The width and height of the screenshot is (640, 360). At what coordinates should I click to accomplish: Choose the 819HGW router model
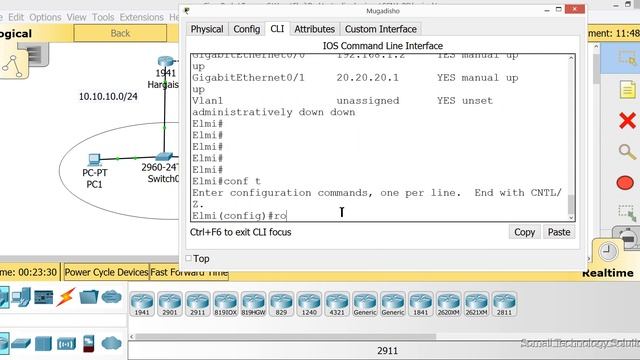(253, 304)
